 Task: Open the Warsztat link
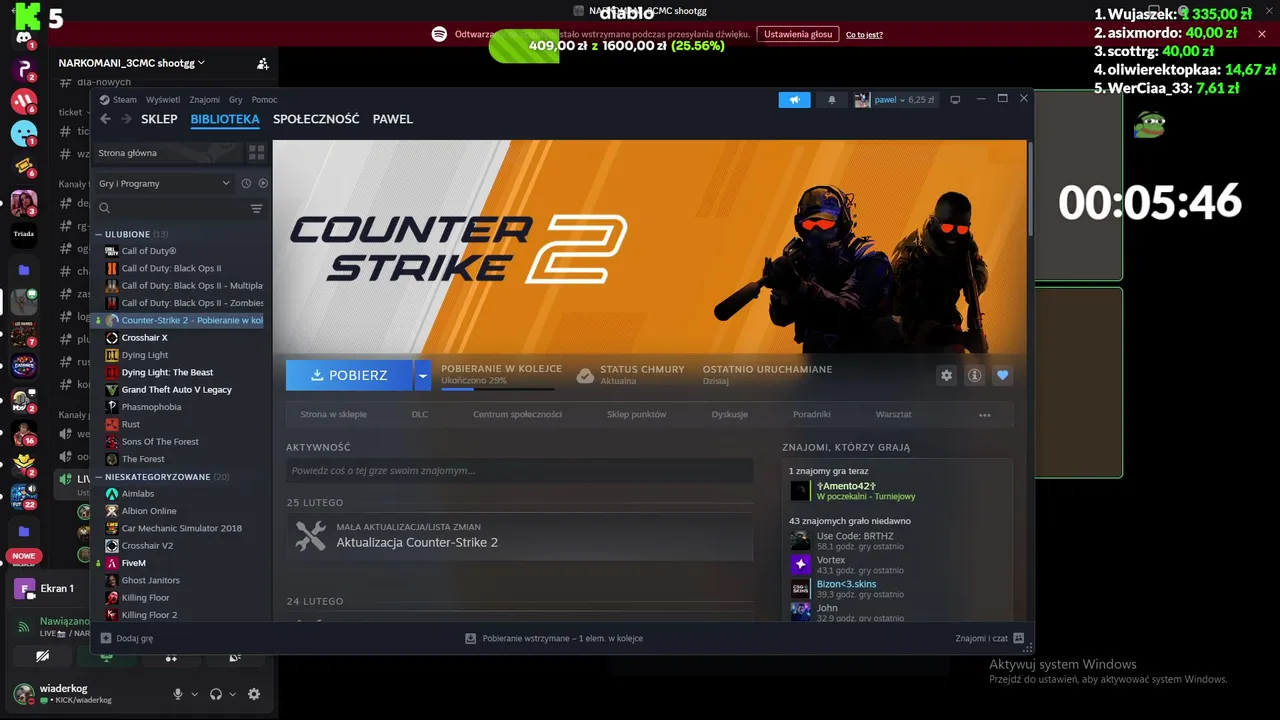893,414
